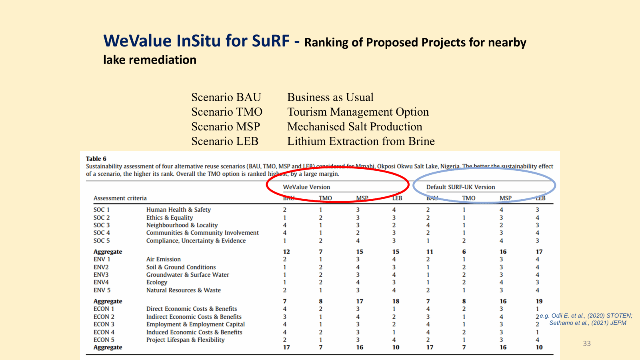
Task: Click 'Human Health & Safety' row label
Action: [178, 209]
